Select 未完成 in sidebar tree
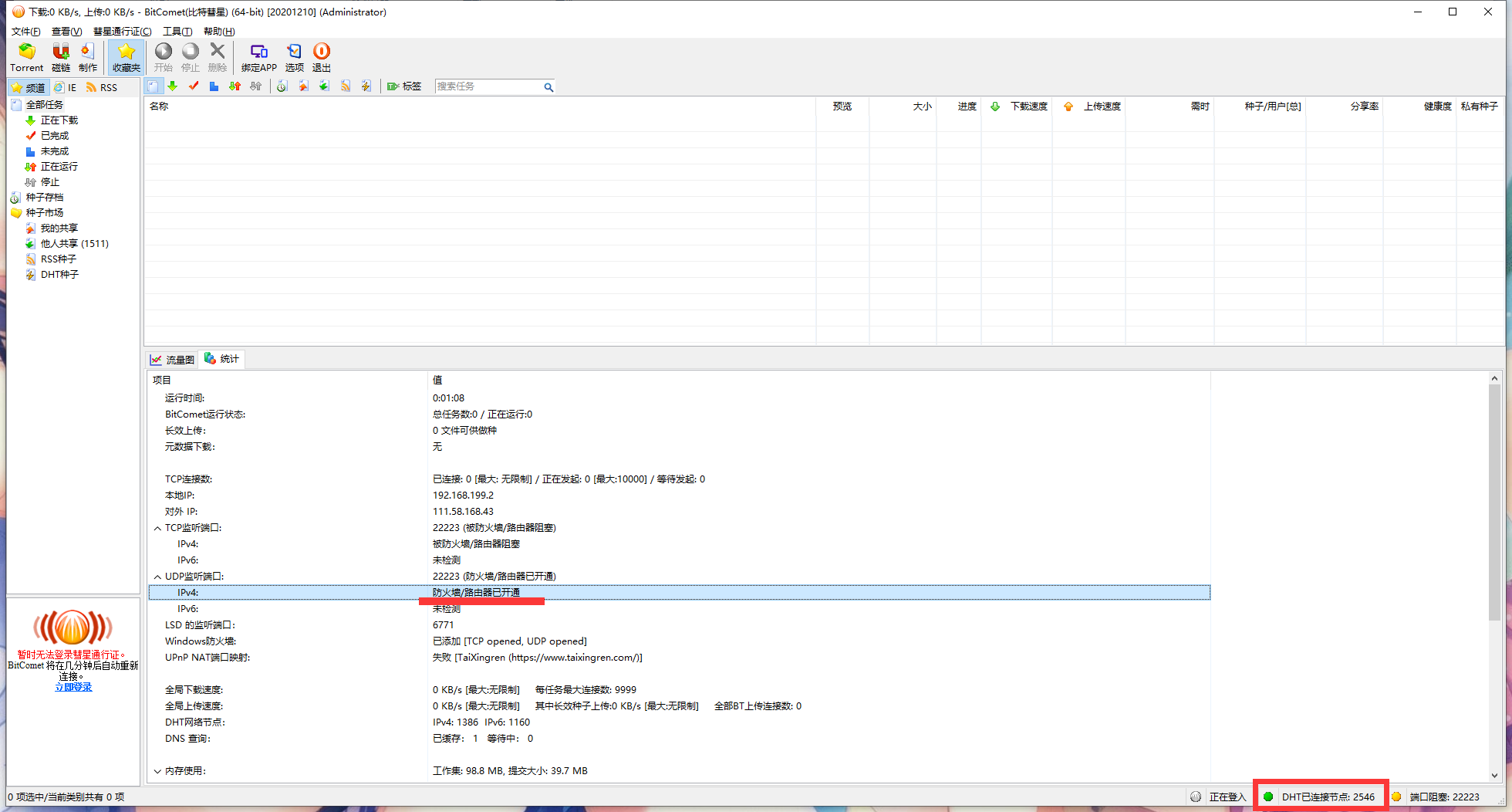Screen dimensions: 1512x812 pos(55,151)
